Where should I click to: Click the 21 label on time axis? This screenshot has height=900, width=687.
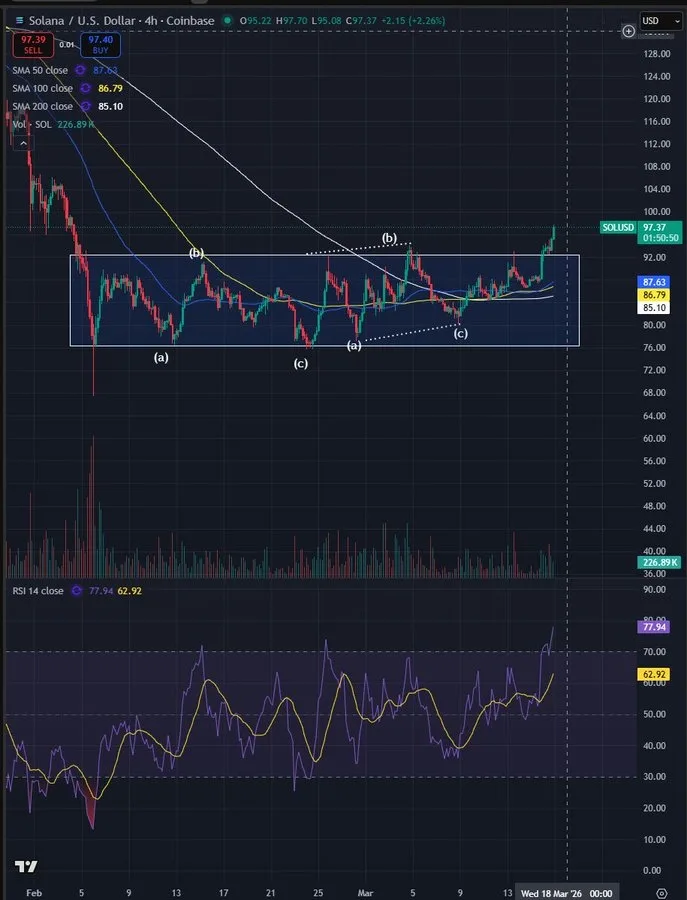point(271,893)
